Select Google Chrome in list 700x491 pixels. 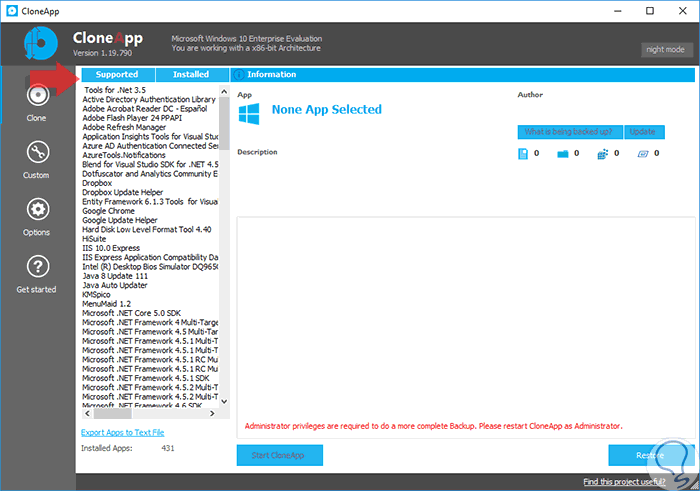coord(108,211)
